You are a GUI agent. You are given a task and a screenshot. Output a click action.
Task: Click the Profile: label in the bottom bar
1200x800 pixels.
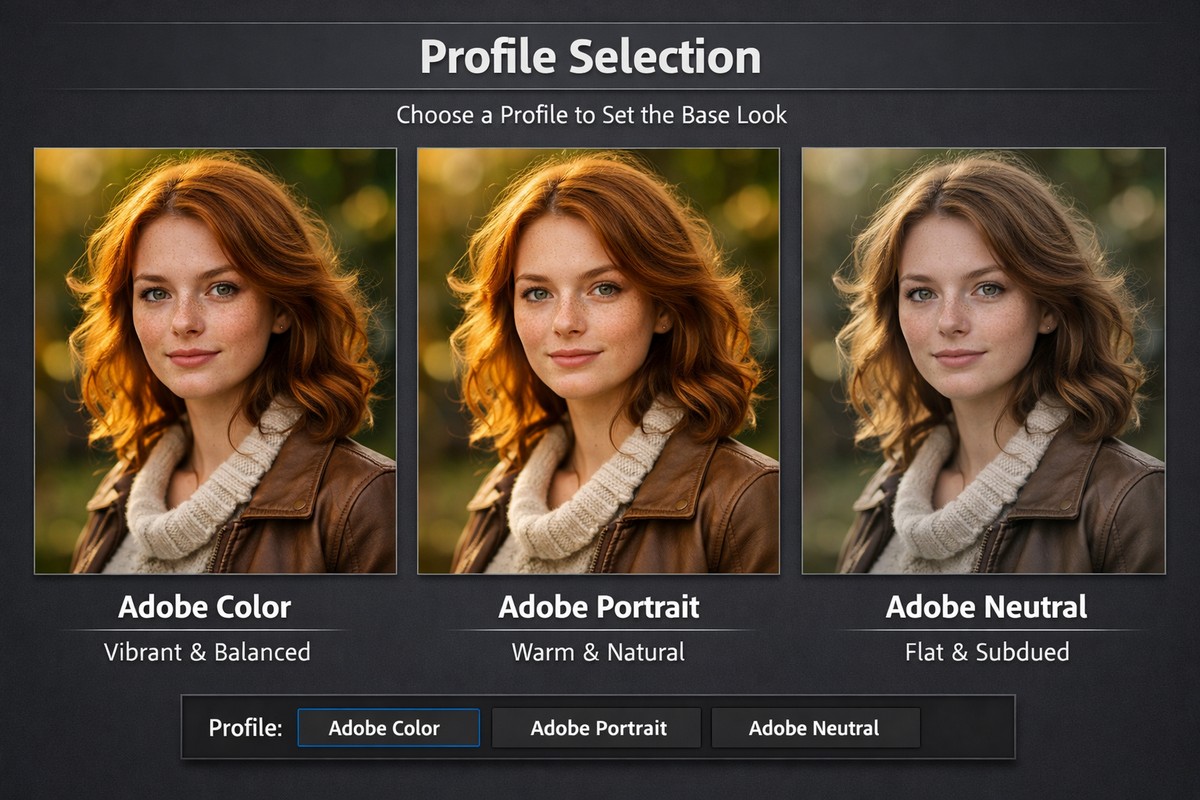[x=246, y=728]
